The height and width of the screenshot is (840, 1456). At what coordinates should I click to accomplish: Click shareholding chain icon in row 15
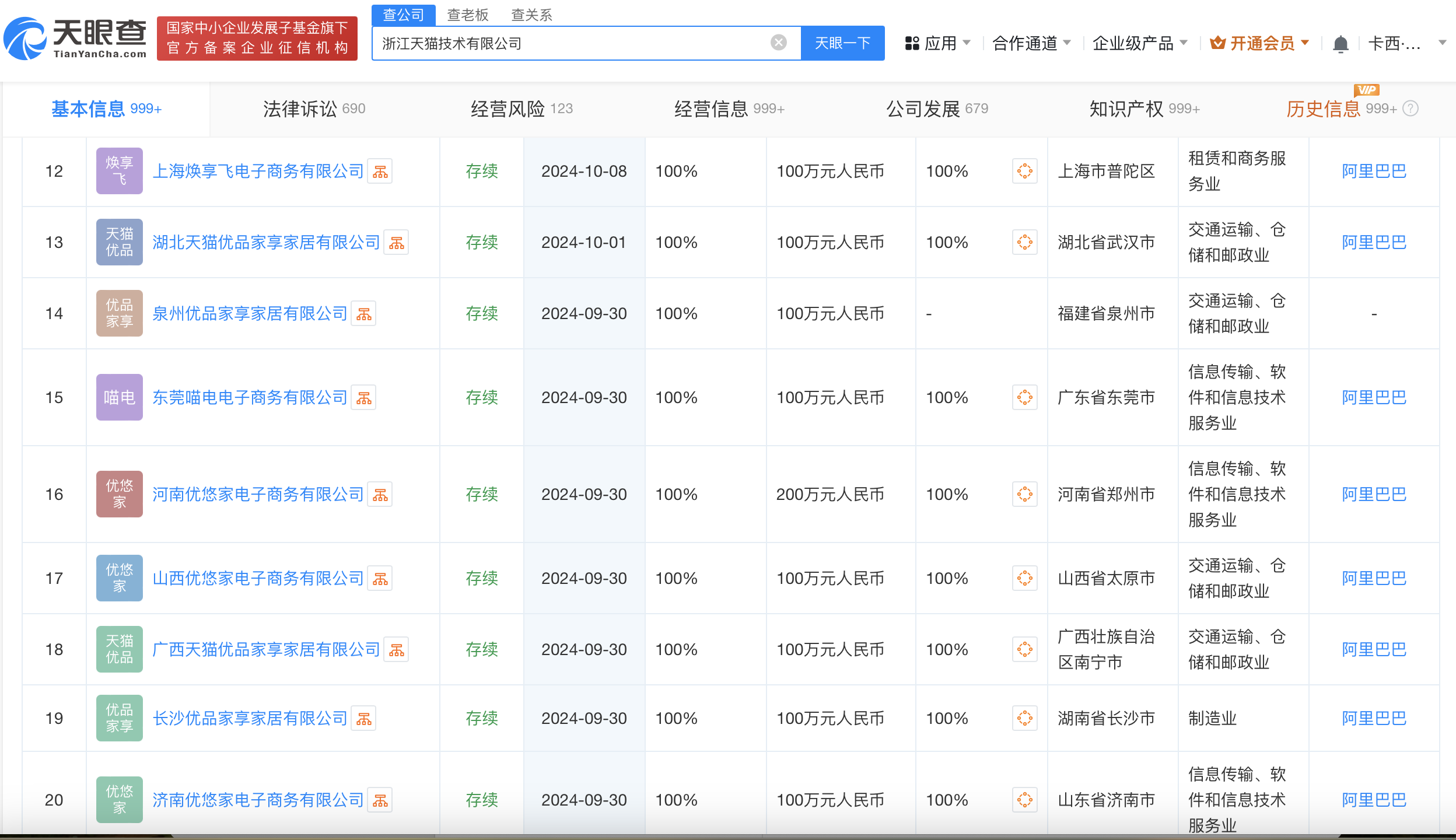pos(1025,398)
